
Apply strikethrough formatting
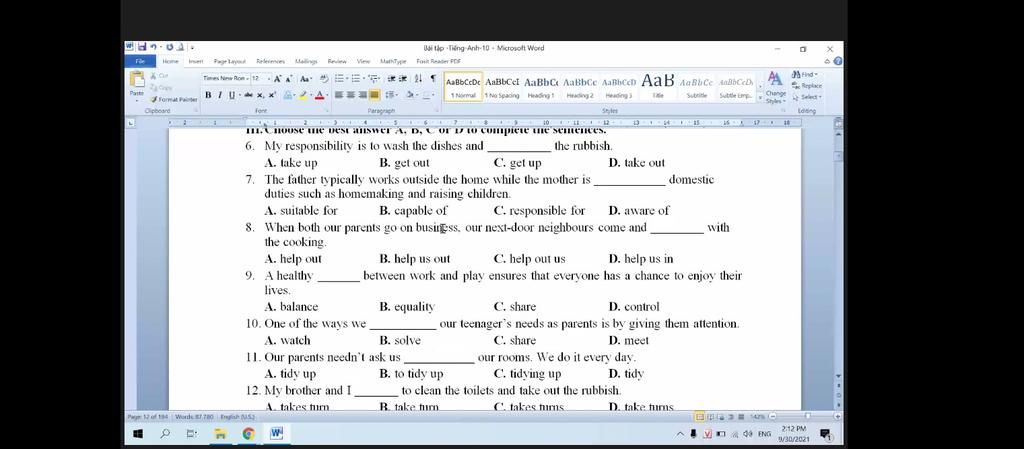coord(248,94)
